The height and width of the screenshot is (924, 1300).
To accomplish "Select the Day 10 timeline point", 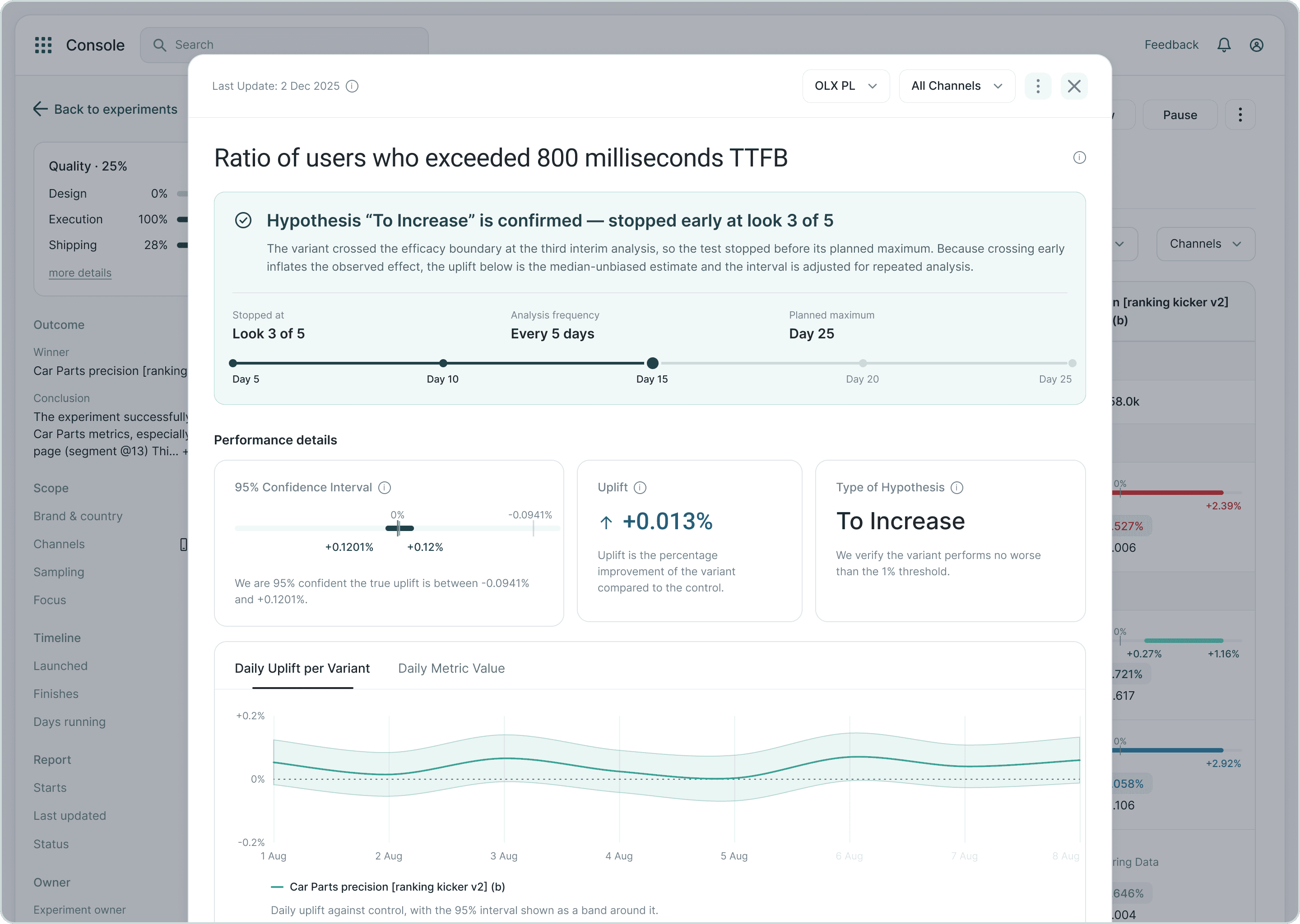I will (x=443, y=363).
